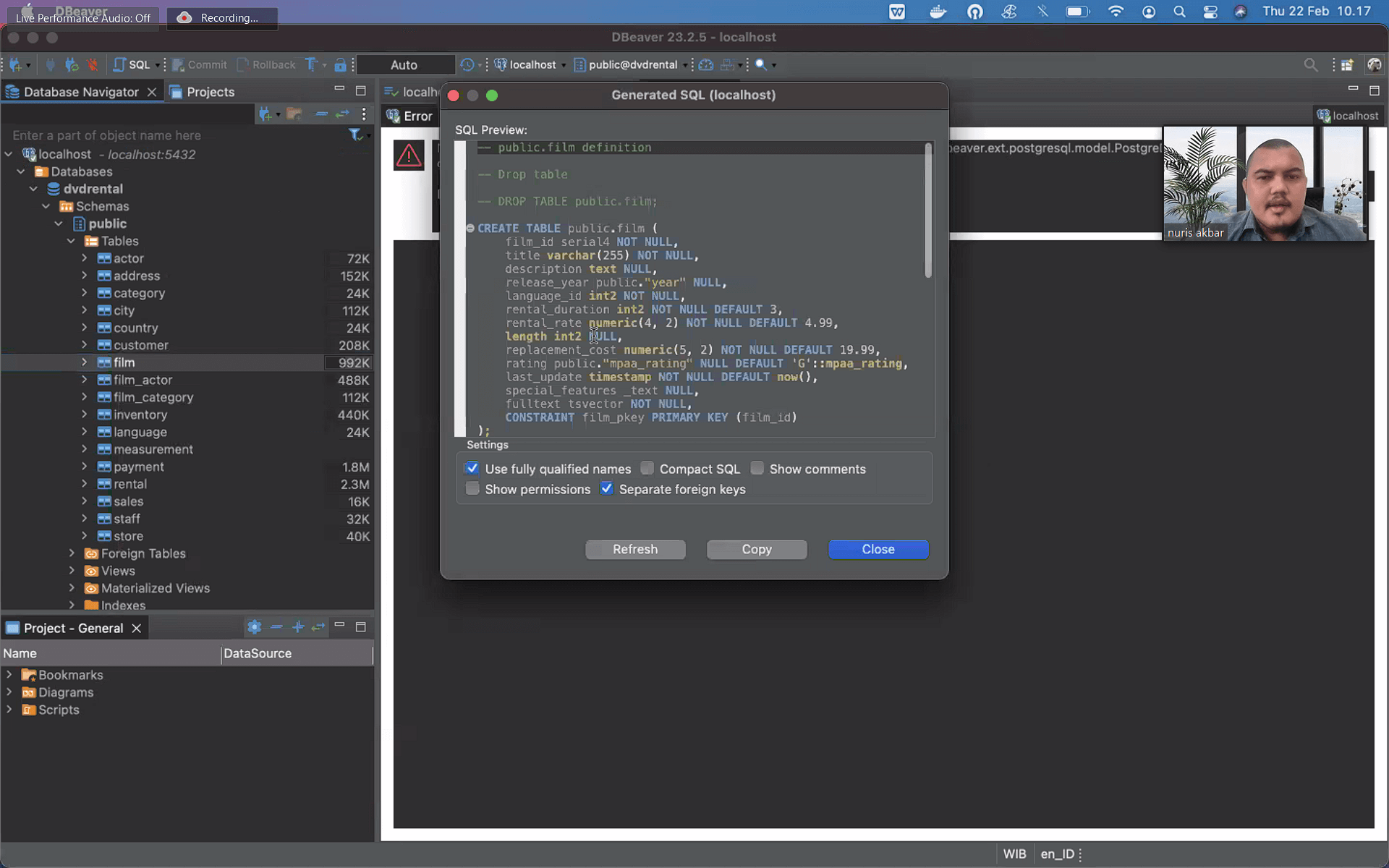Click the Refresh button in dialog

(634, 550)
